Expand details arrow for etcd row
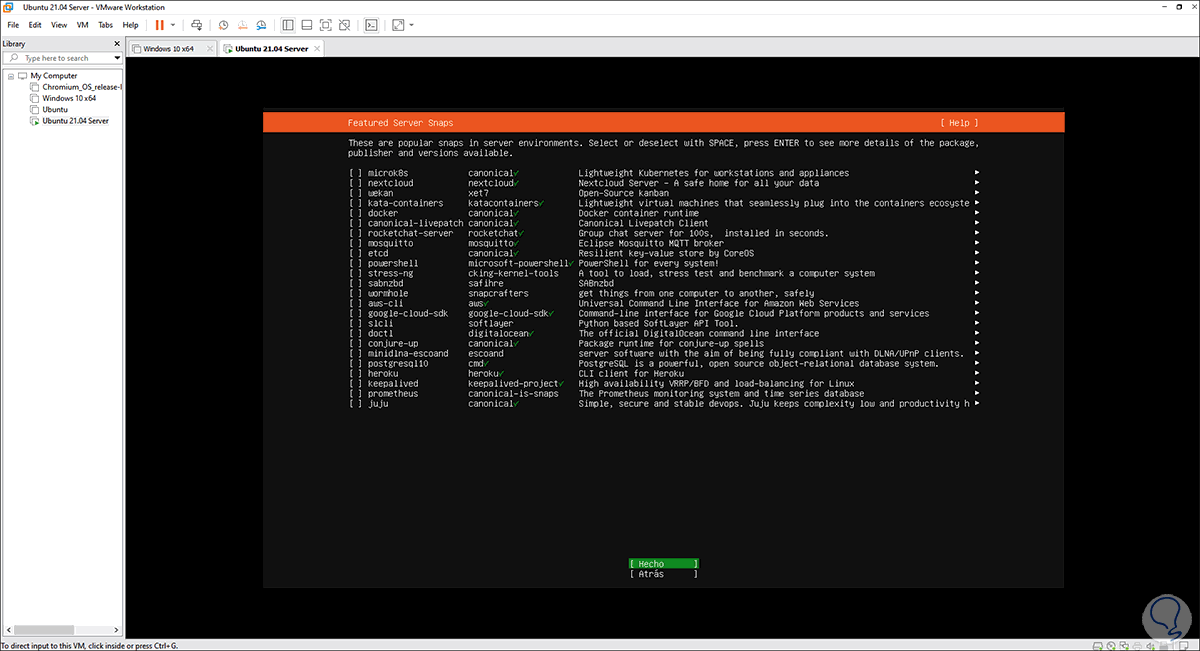Viewport: 1200px width, 651px height. click(976, 253)
